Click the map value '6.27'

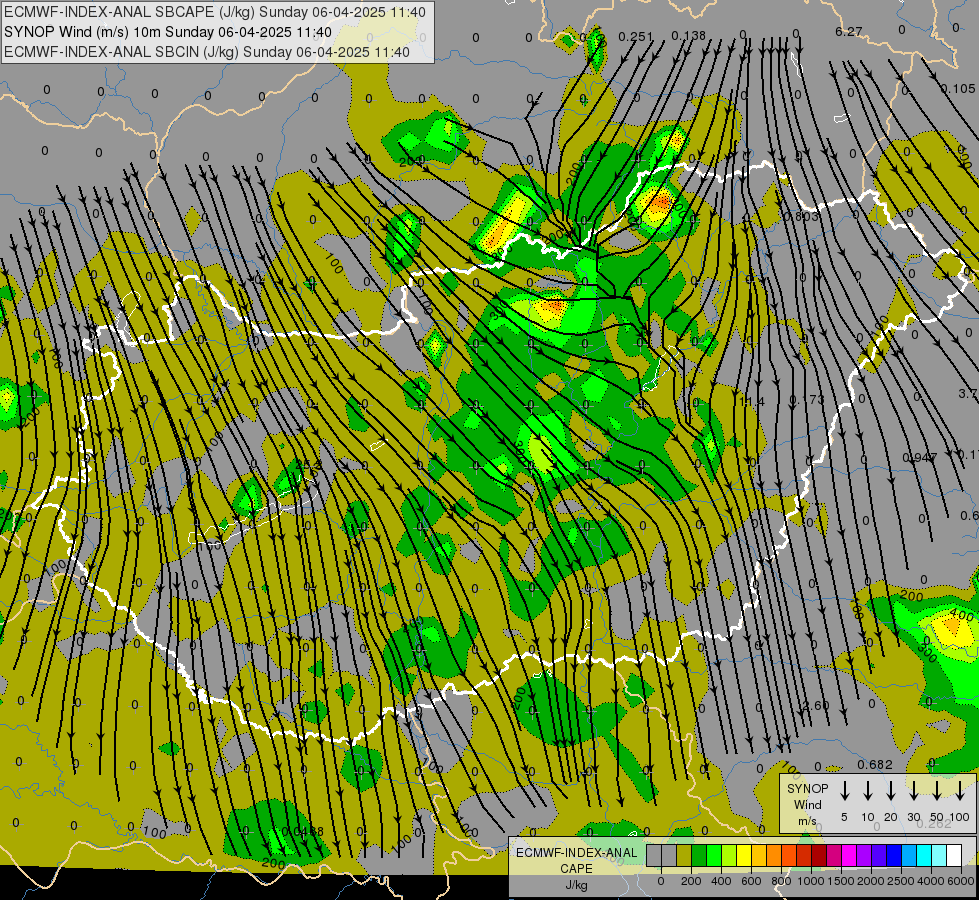849,31
